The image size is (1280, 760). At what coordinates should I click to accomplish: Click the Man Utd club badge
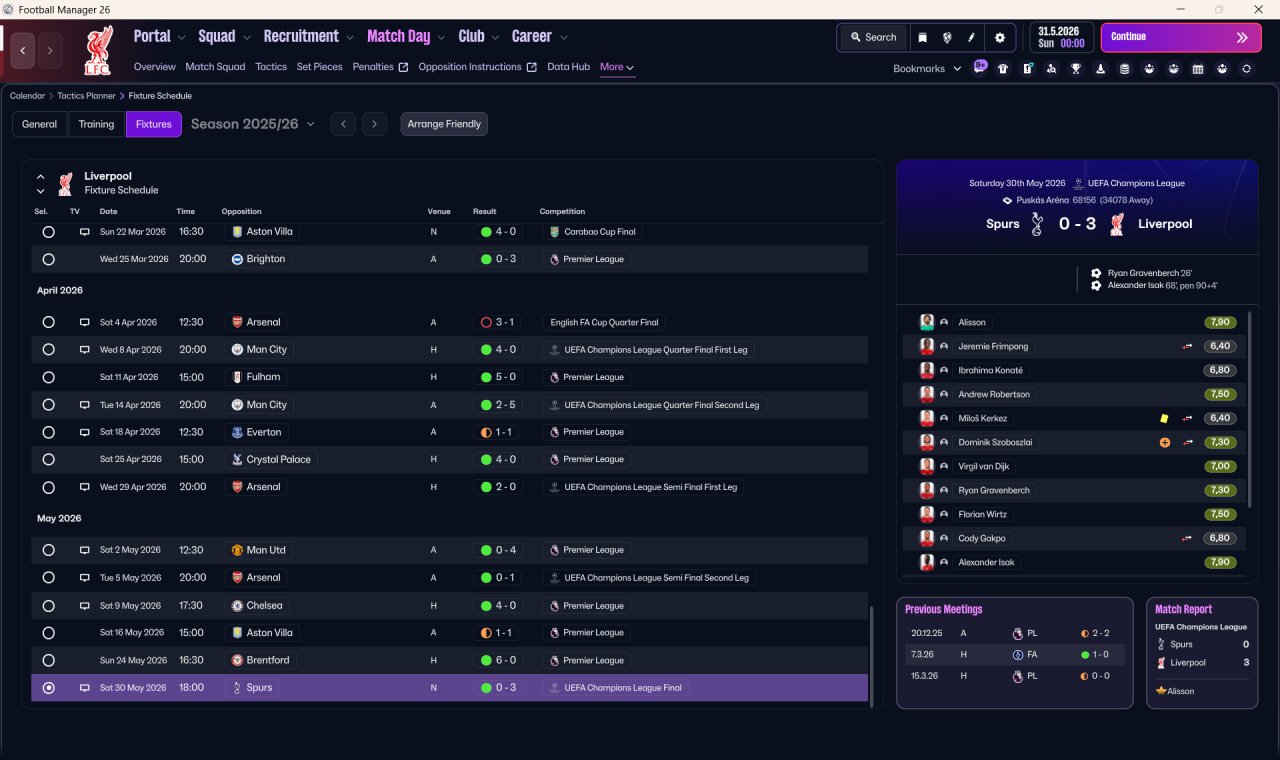pyautogui.click(x=237, y=550)
